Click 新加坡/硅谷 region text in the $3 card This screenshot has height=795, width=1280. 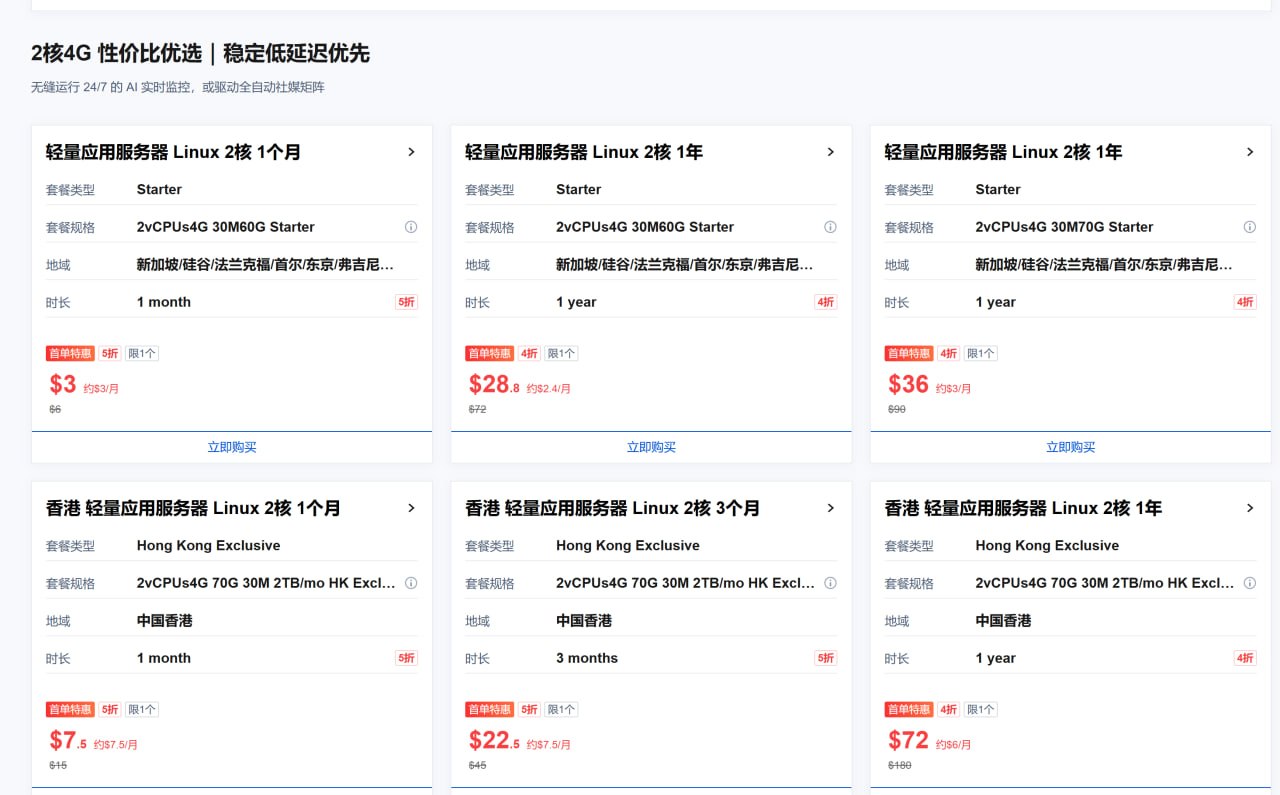[x=265, y=265]
